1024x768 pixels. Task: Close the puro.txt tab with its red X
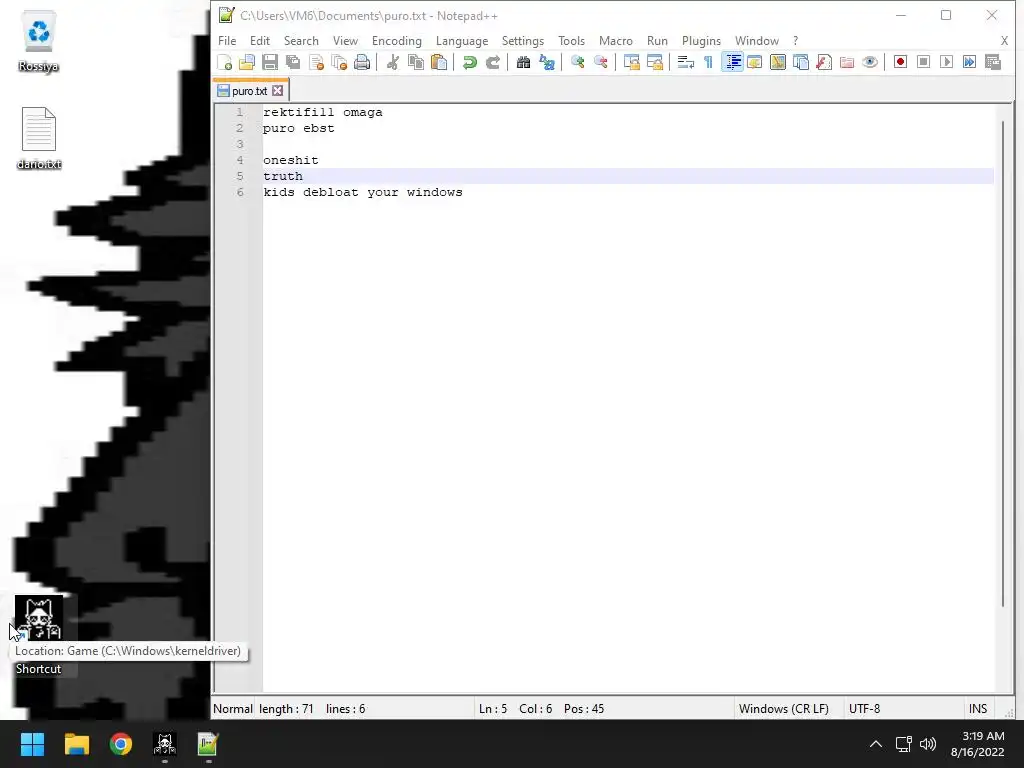(x=278, y=90)
